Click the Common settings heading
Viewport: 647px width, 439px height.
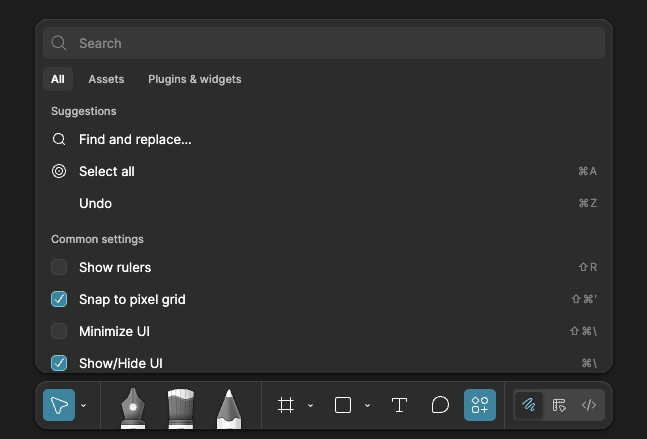click(97, 239)
